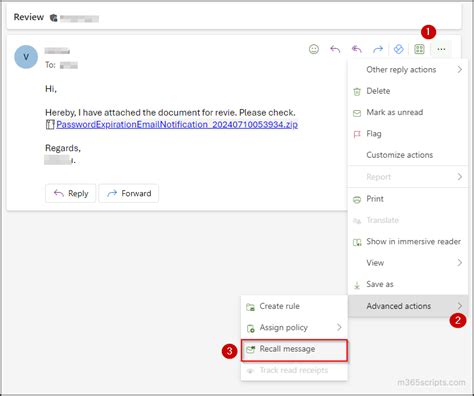
Task: Click the Assign policy icon
Action: [250, 328]
